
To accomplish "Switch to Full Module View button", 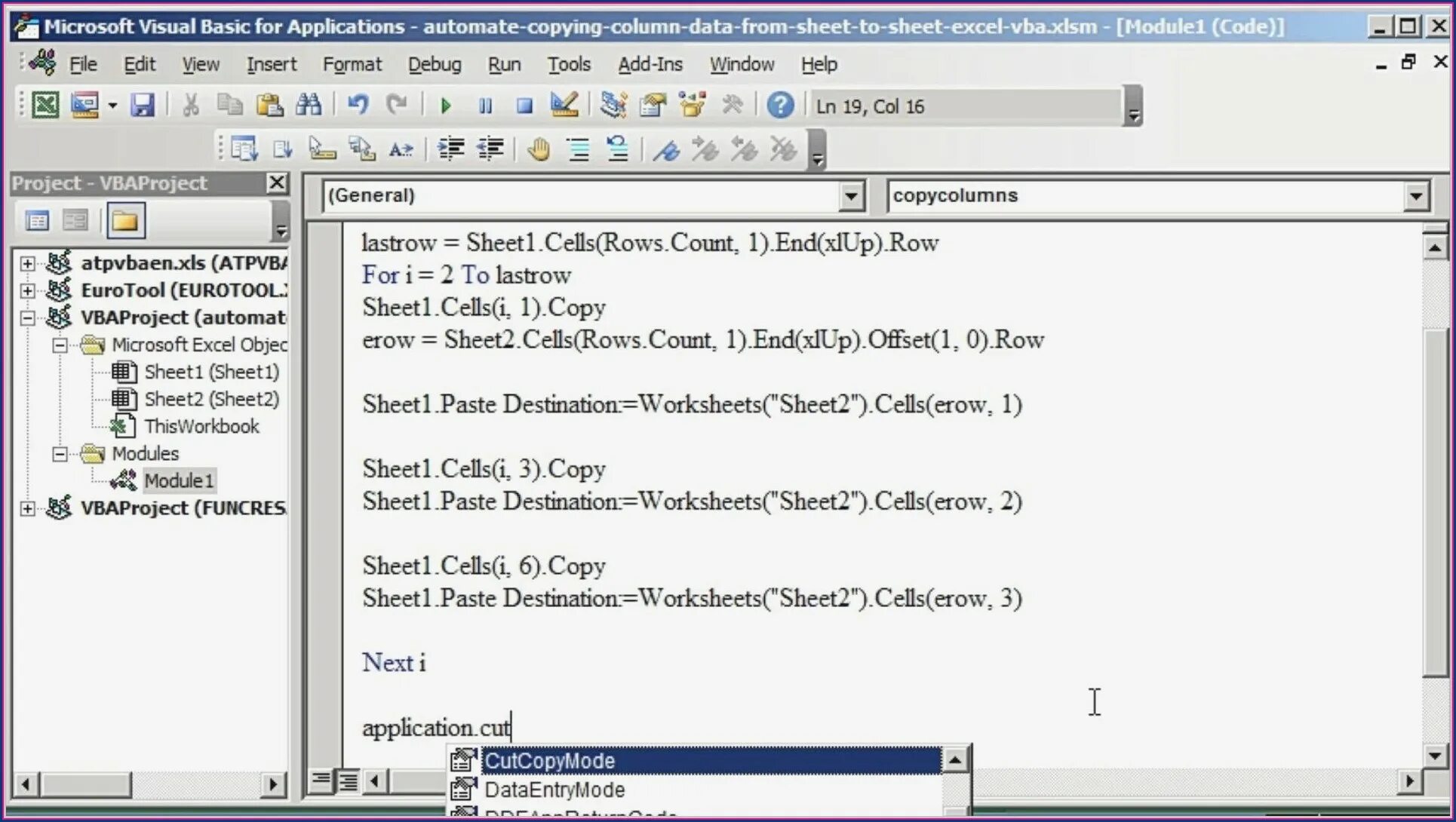I will (348, 780).
